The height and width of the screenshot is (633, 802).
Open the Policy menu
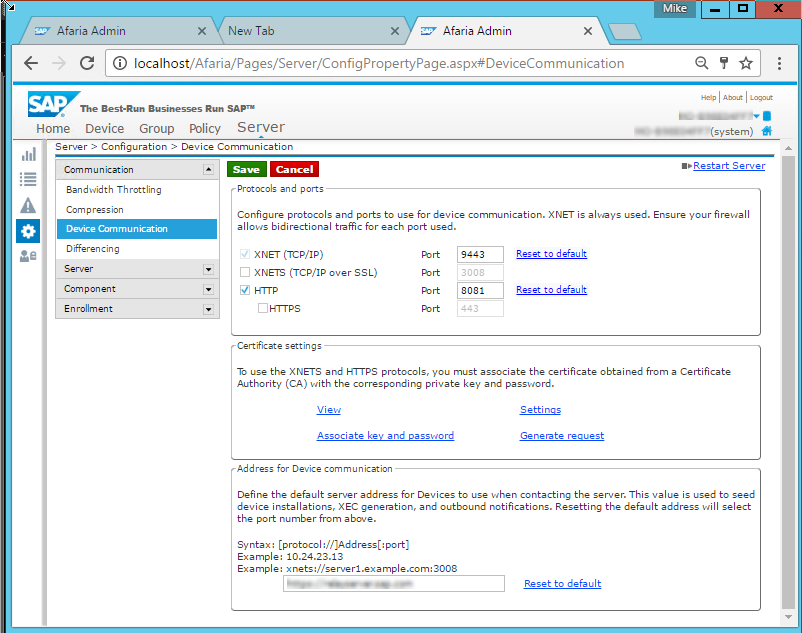(205, 128)
